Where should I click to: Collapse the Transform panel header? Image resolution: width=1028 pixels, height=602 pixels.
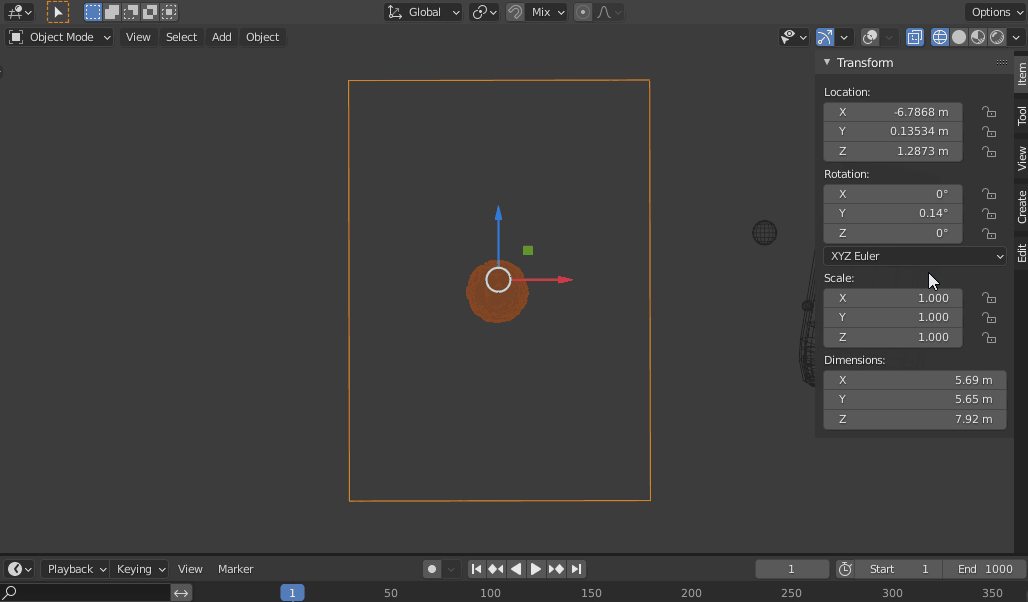(865, 62)
